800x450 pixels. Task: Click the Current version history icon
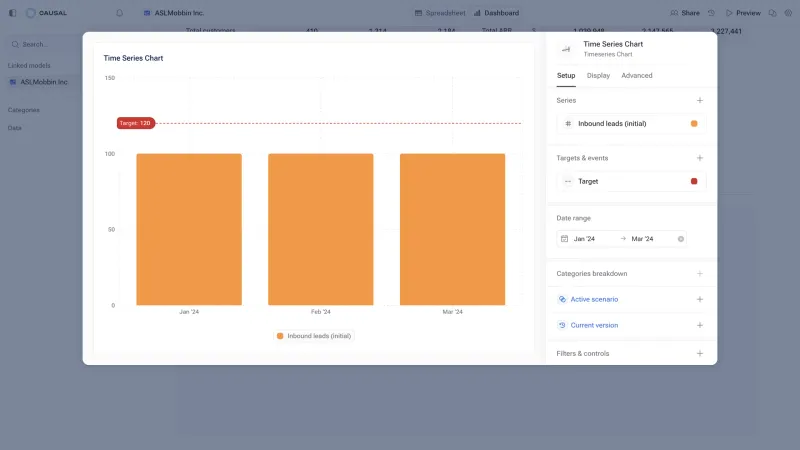tap(562, 325)
